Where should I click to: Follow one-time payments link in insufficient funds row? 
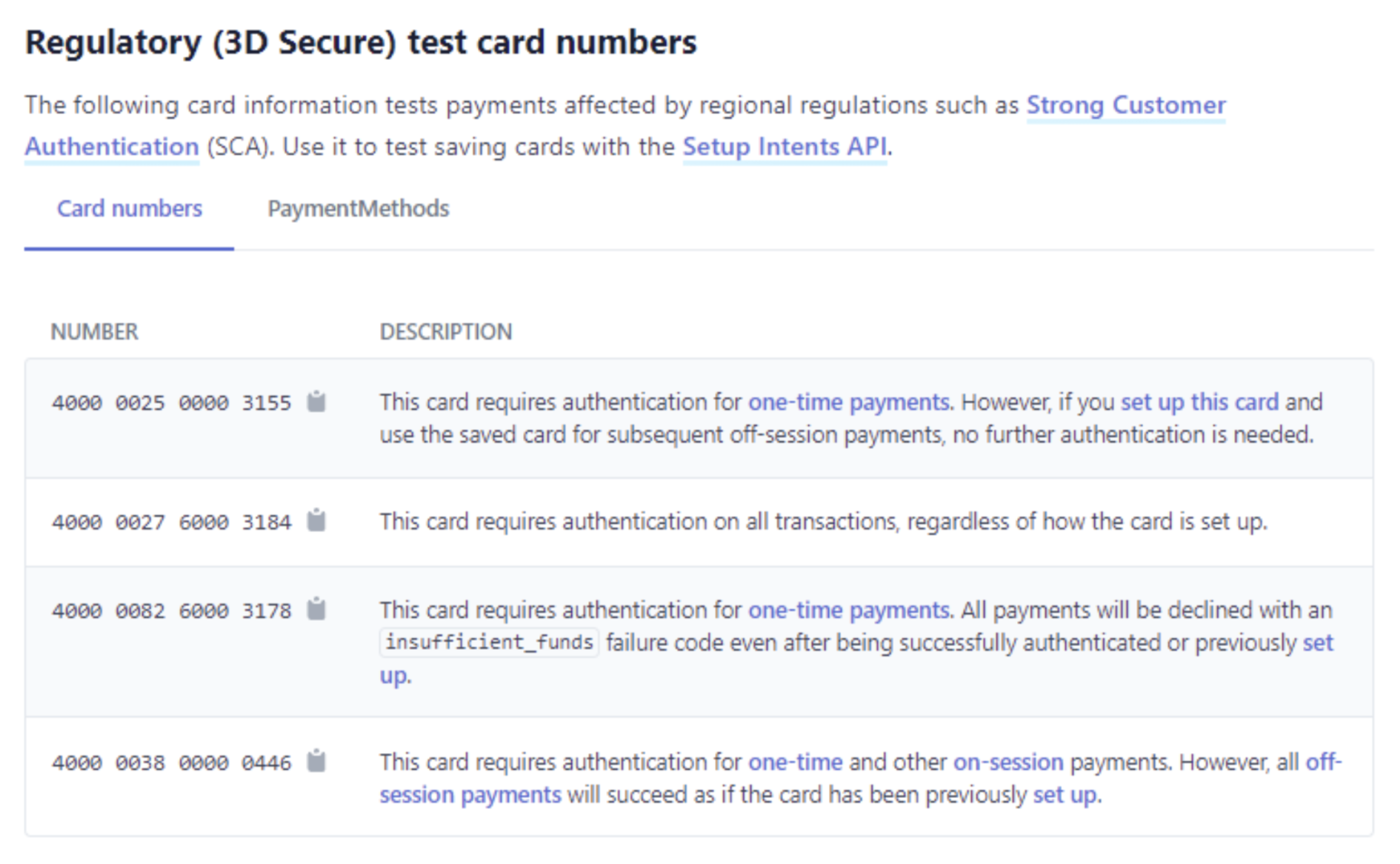[849, 611]
